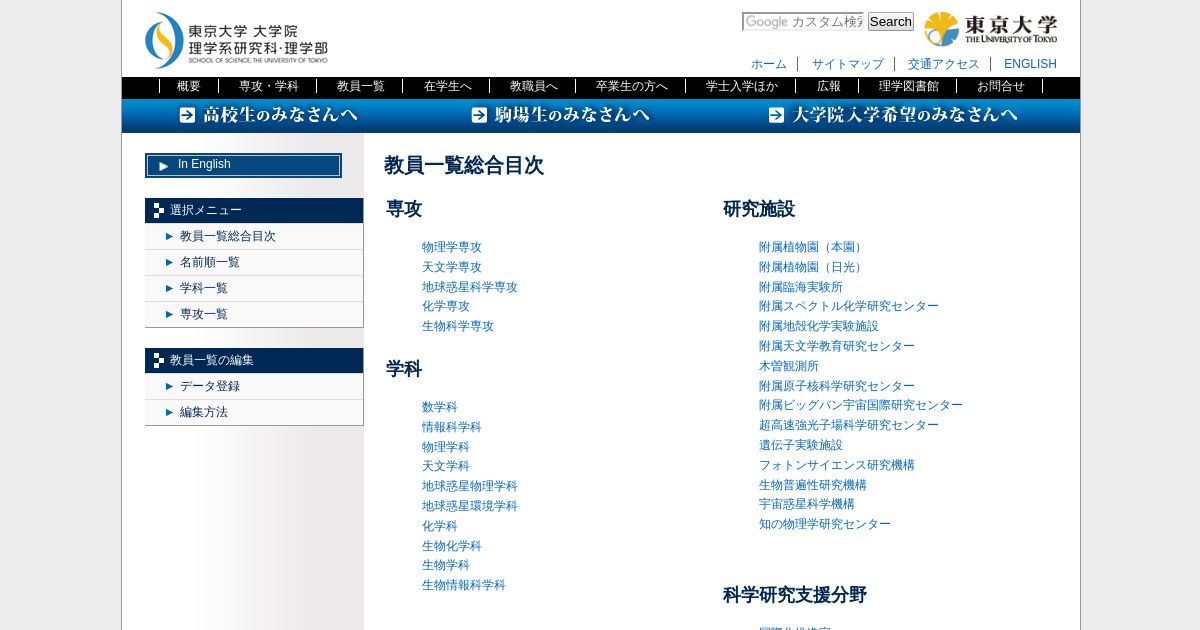Click the Google custom search field

[x=802, y=21]
